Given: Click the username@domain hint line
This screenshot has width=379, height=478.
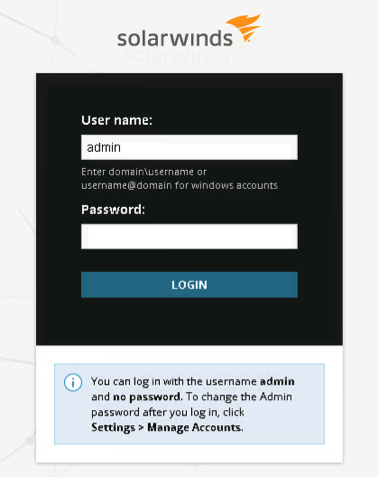Looking at the screenshot, I should coord(179,185).
